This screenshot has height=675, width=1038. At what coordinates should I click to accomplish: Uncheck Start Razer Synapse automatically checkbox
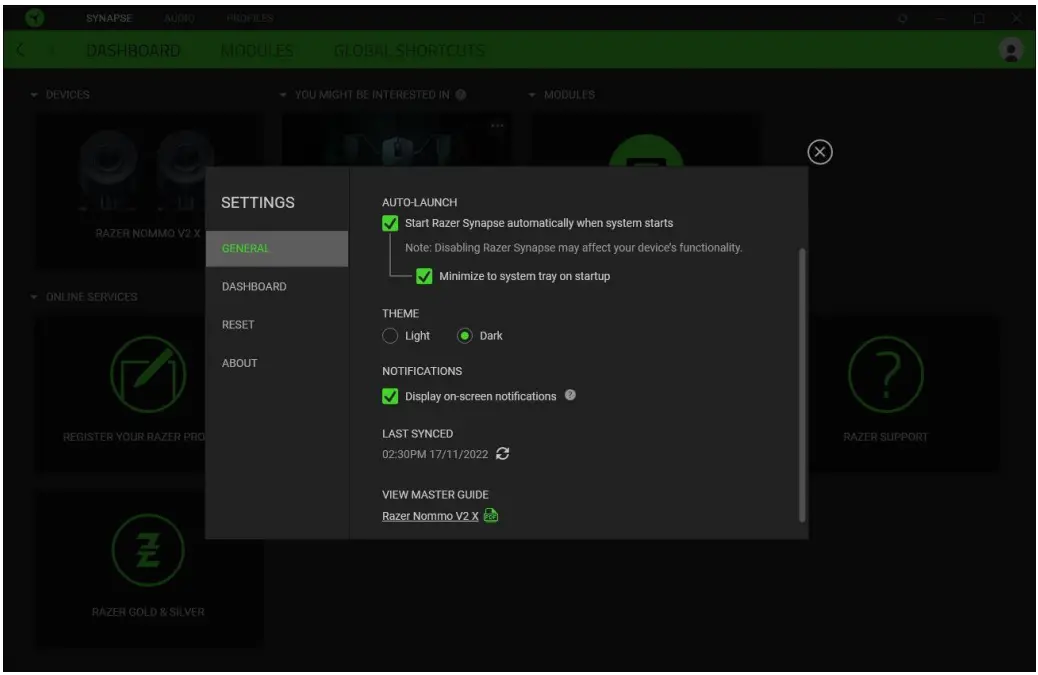391,223
